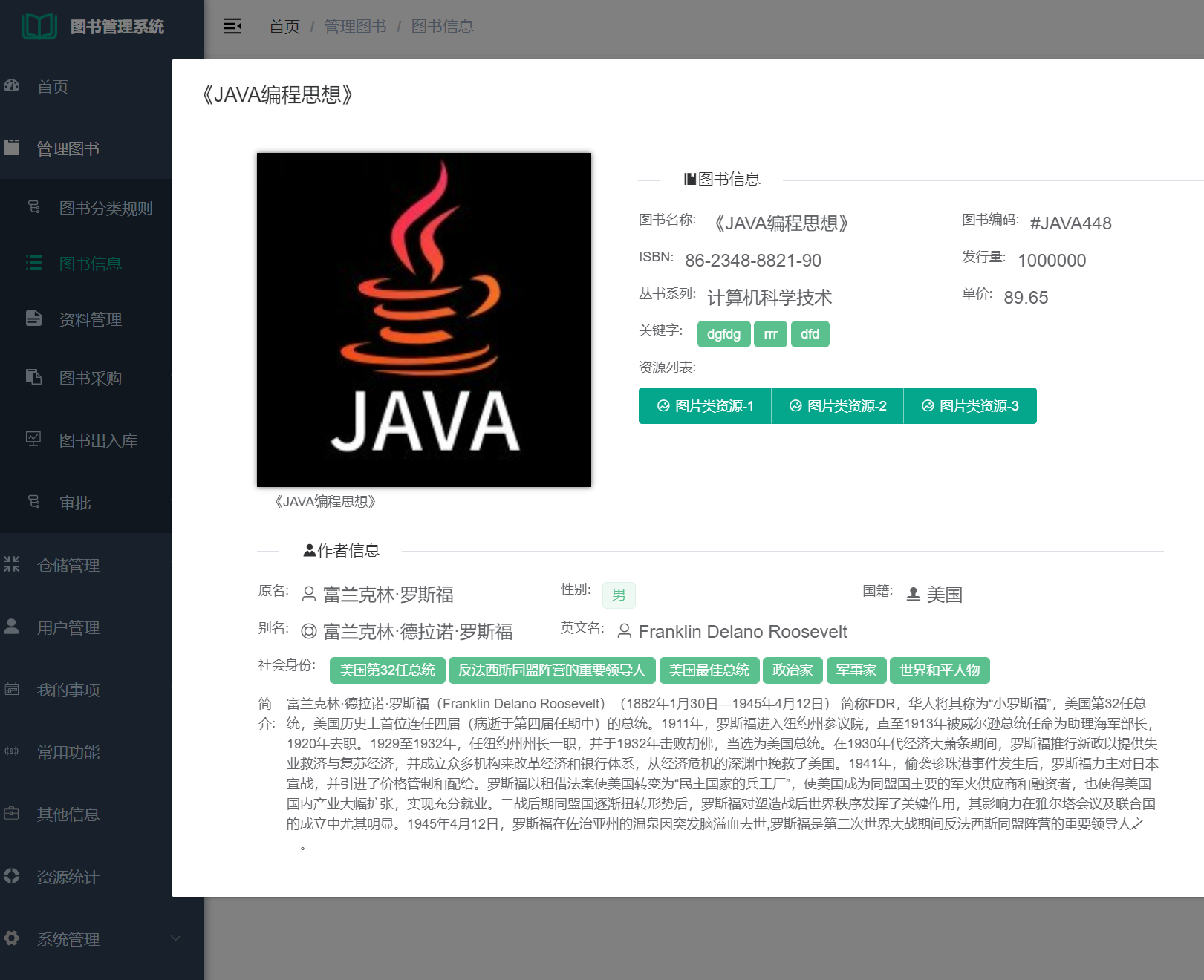The image size is (1204, 980).
Task: Click the 发行量 value 1000000
Action: [x=1052, y=261]
